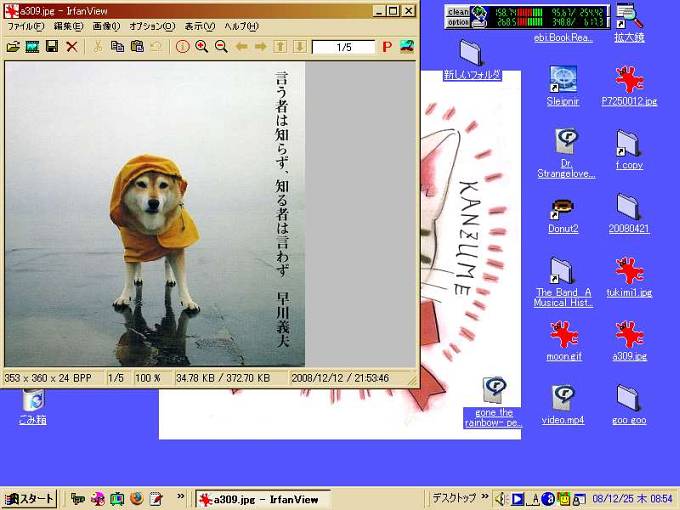The image size is (680, 510).
Task: Click the スタート button on the taskbar
Action: (30, 499)
